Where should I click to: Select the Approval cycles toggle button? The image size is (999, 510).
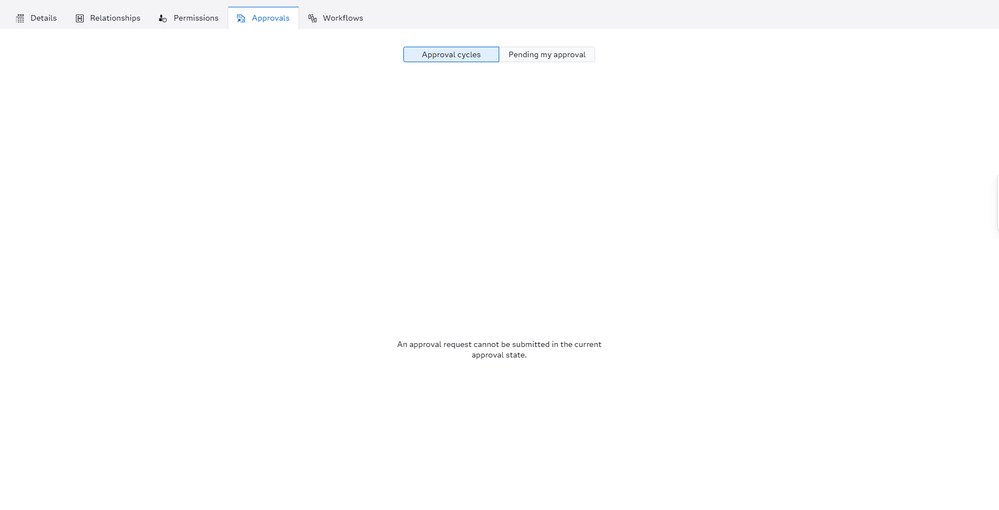451,55
